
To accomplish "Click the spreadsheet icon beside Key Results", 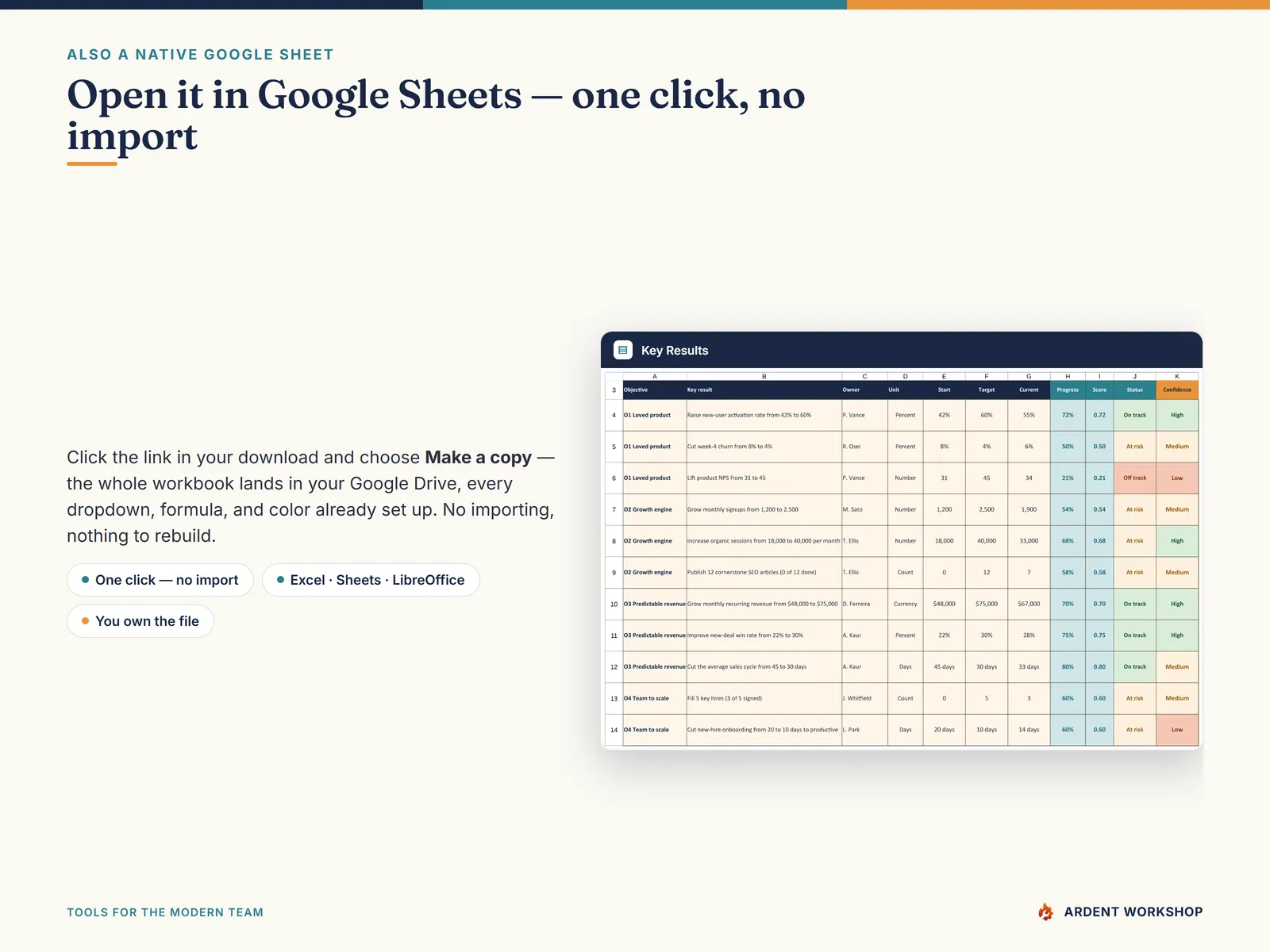I will (x=623, y=350).
